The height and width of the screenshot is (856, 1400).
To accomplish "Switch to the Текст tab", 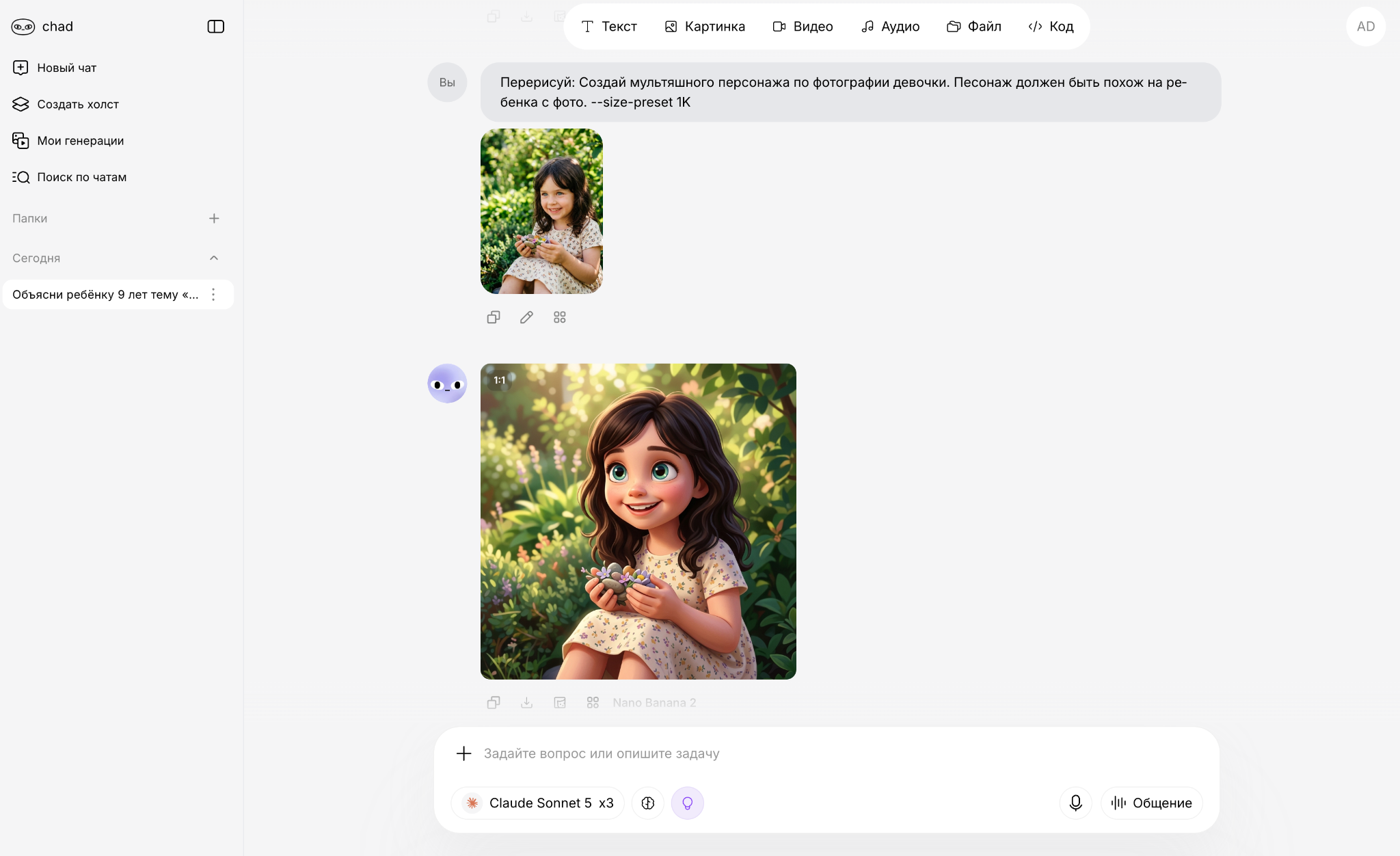I will click(608, 27).
